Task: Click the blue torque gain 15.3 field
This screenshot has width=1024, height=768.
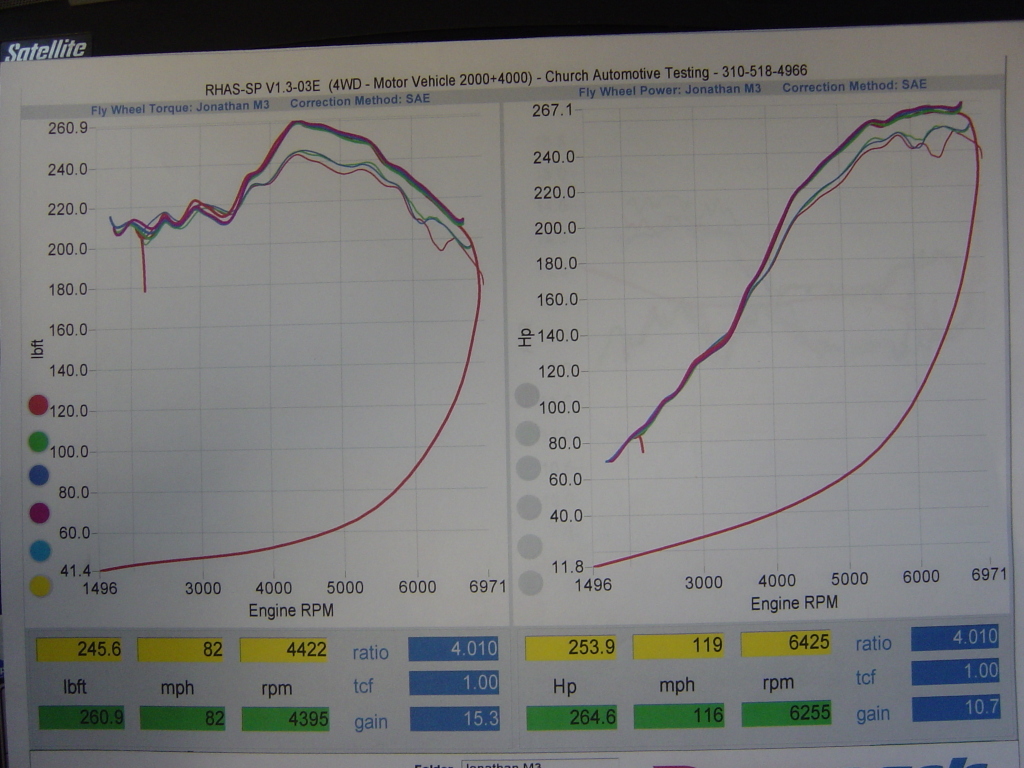Action: pos(453,719)
